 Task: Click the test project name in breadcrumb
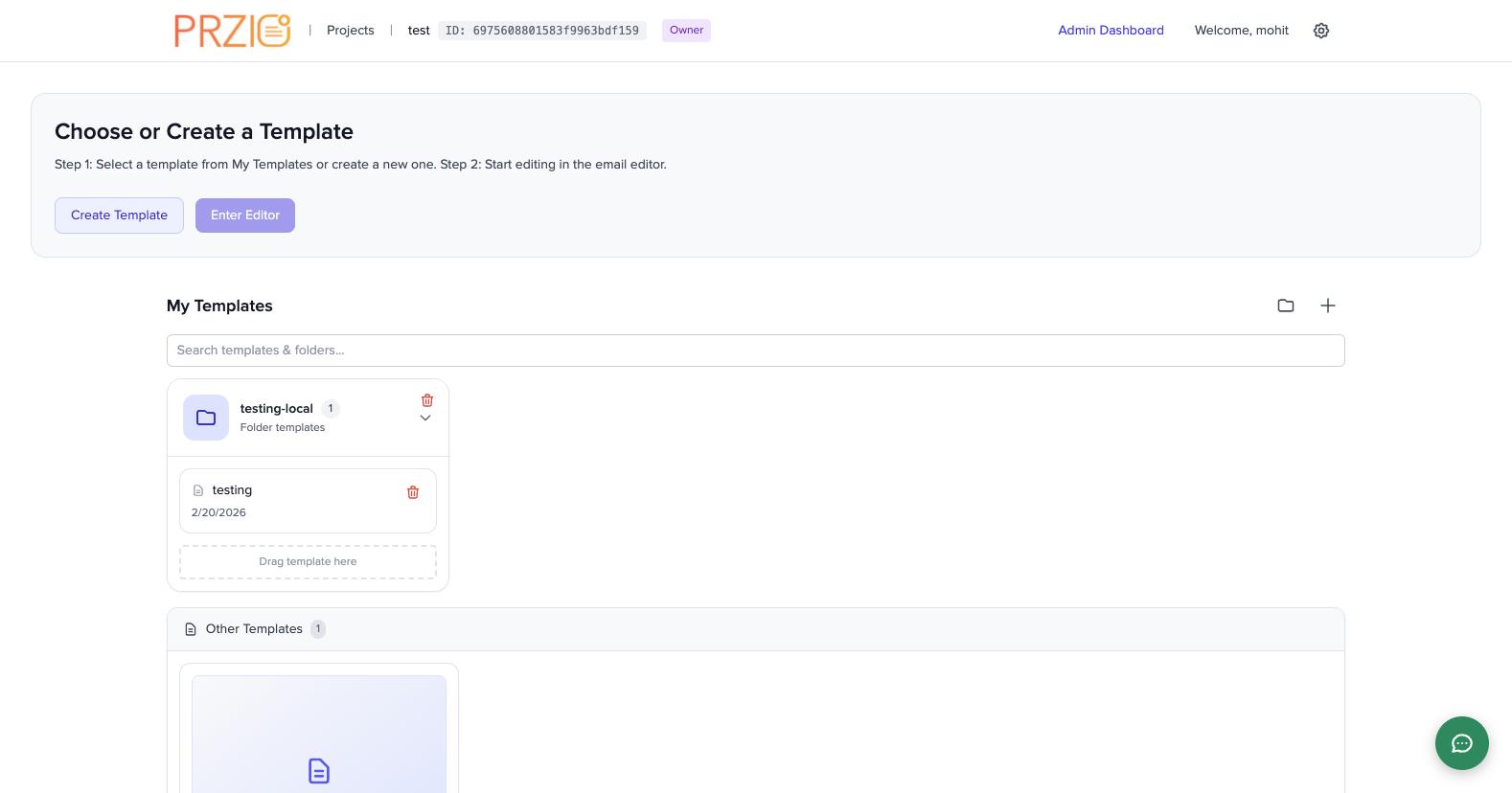tap(419, 31)
